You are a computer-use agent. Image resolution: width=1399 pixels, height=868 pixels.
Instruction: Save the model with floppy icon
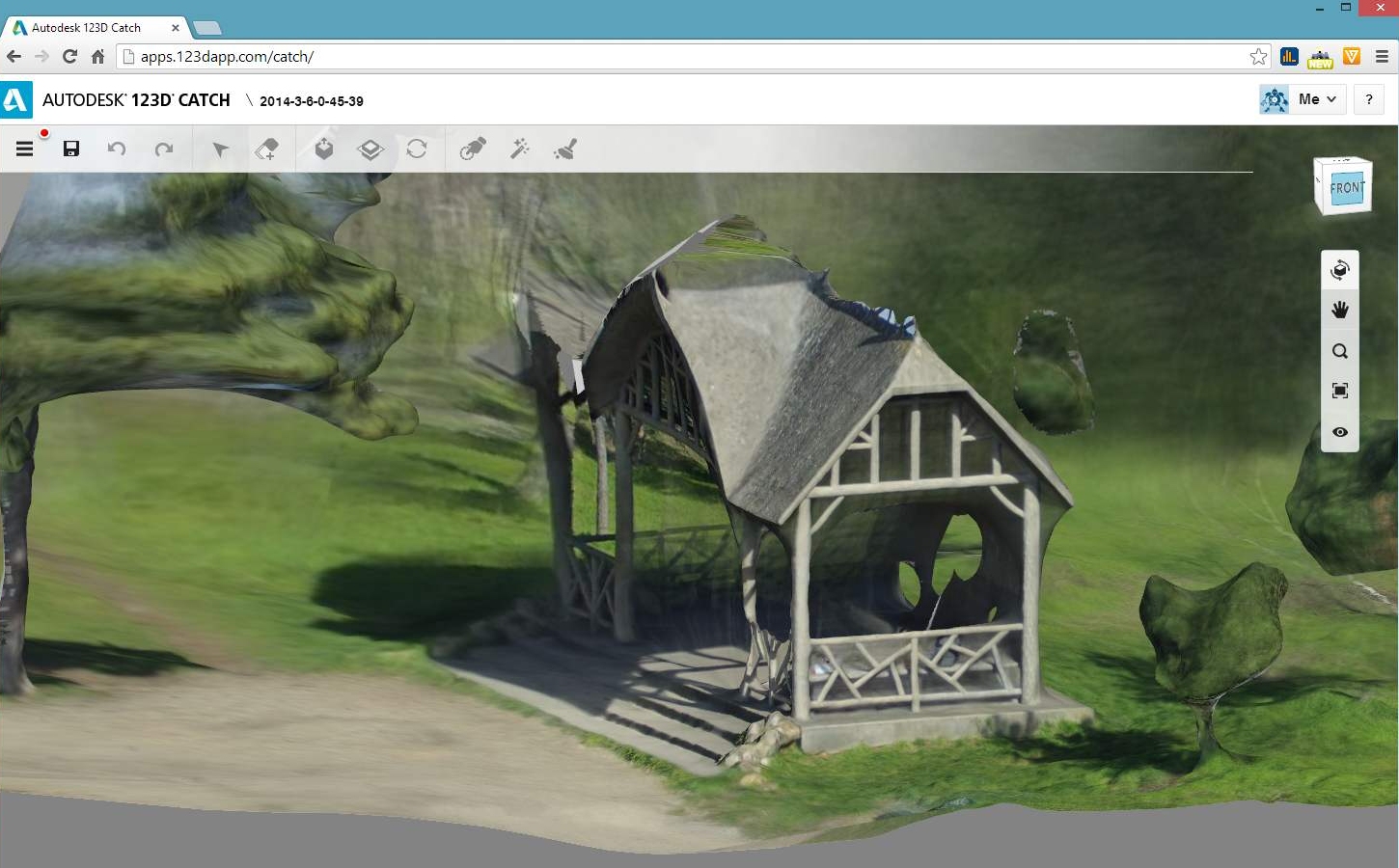(71, 149)
